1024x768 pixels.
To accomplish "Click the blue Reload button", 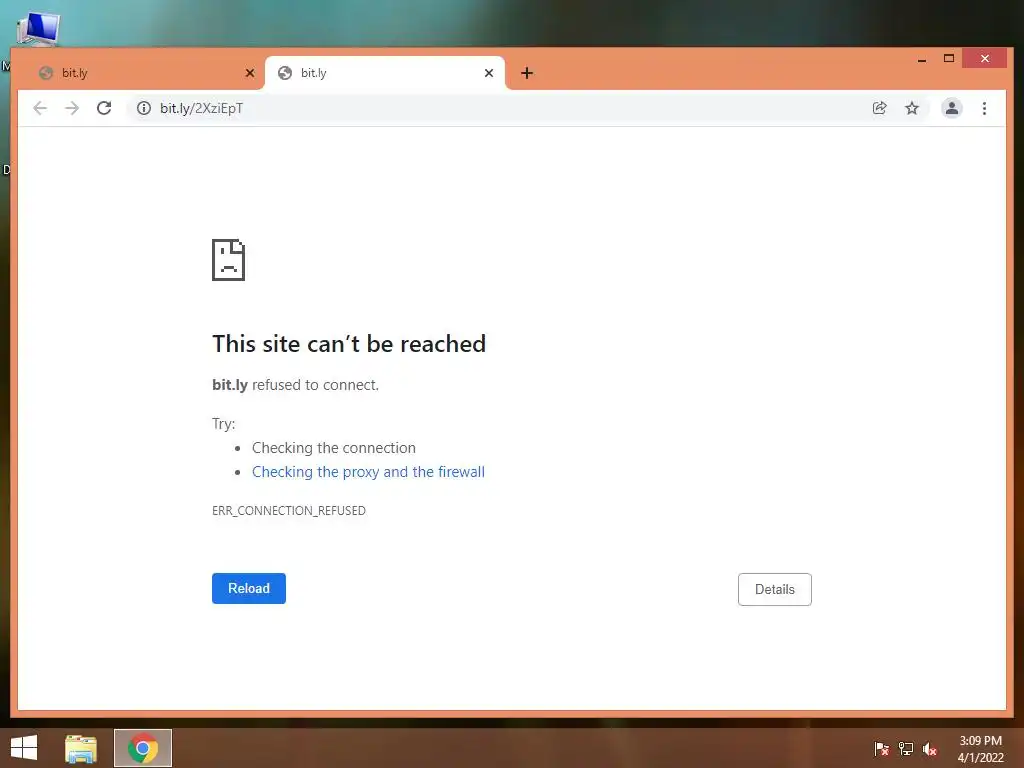I will pos(249,588).
